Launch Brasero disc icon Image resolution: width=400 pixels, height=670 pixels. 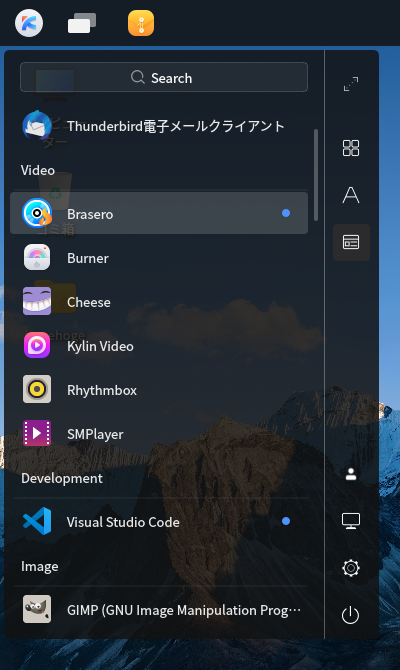(x=37, y=213)
